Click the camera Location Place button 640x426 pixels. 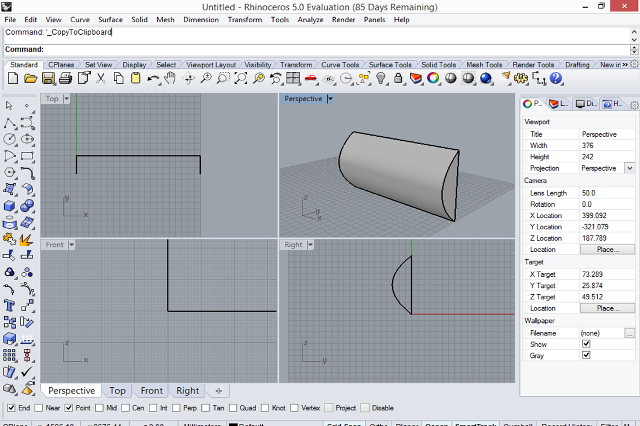click(x=607, y=249)
